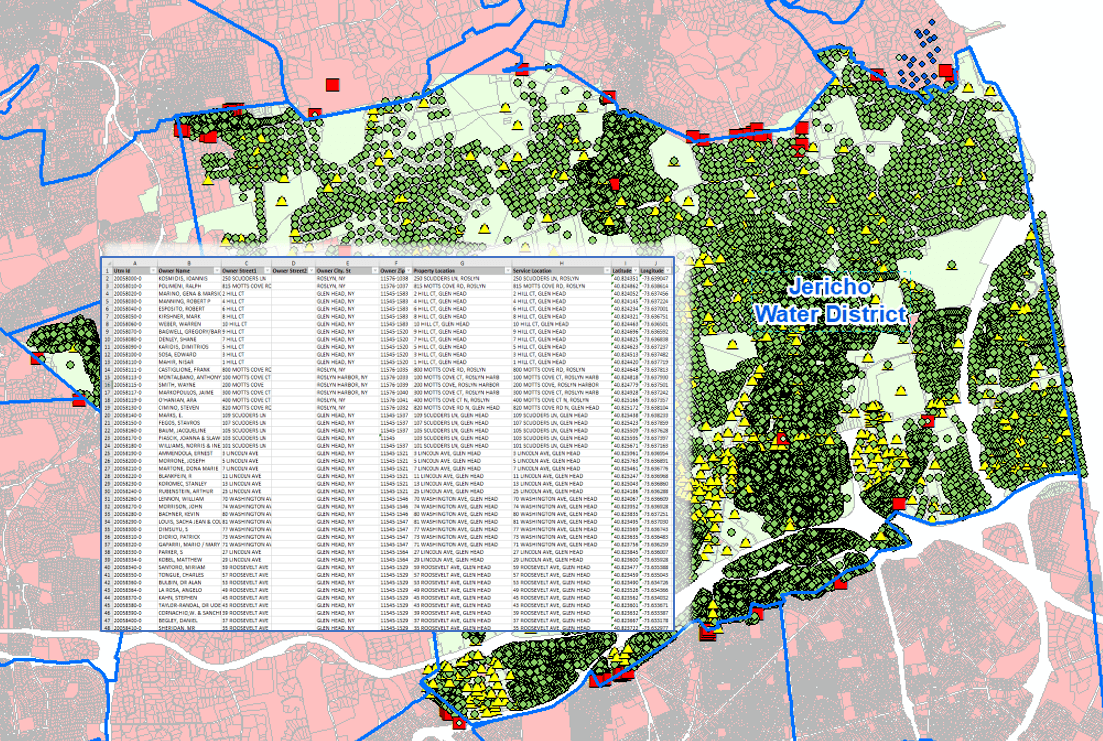Click the Jericho Water District map label
The height and width of the screenshot is (741, 1103).
pyautogui.click(x=831, y=300)
